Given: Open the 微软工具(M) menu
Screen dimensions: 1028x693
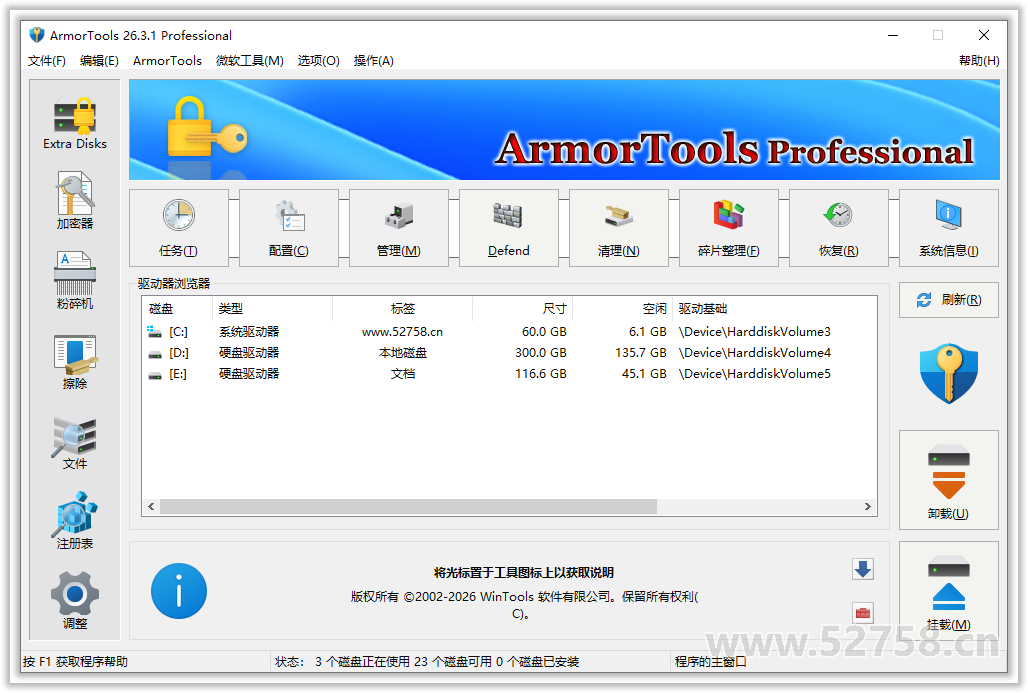Looking at the screenshot, I should pos(250,60).
